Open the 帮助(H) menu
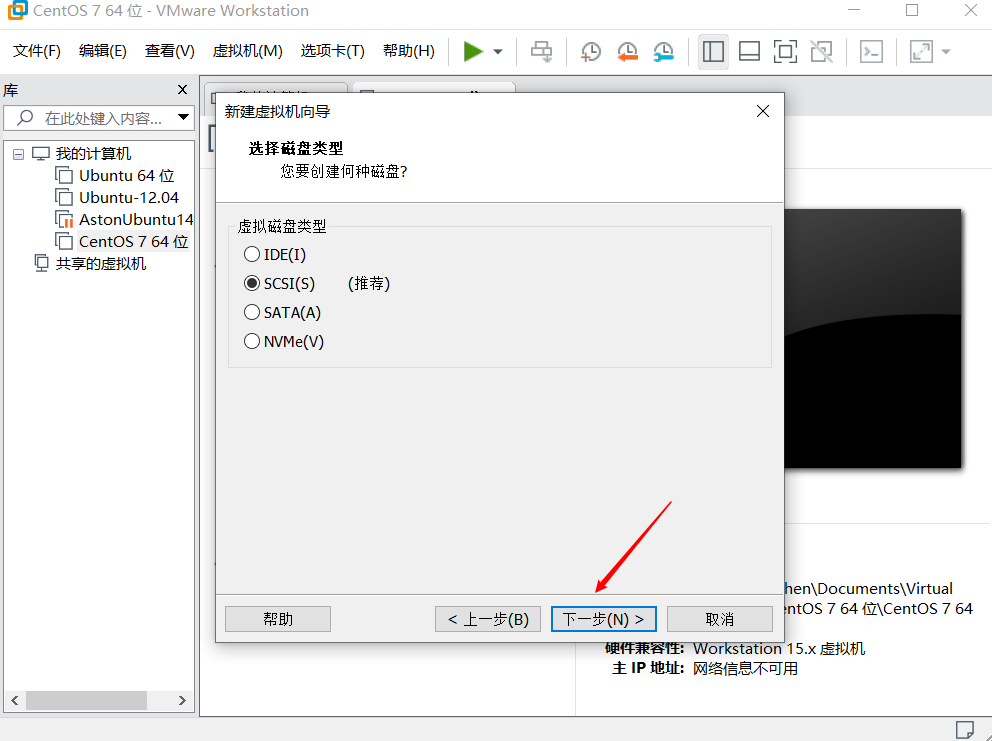 point(409,51)
